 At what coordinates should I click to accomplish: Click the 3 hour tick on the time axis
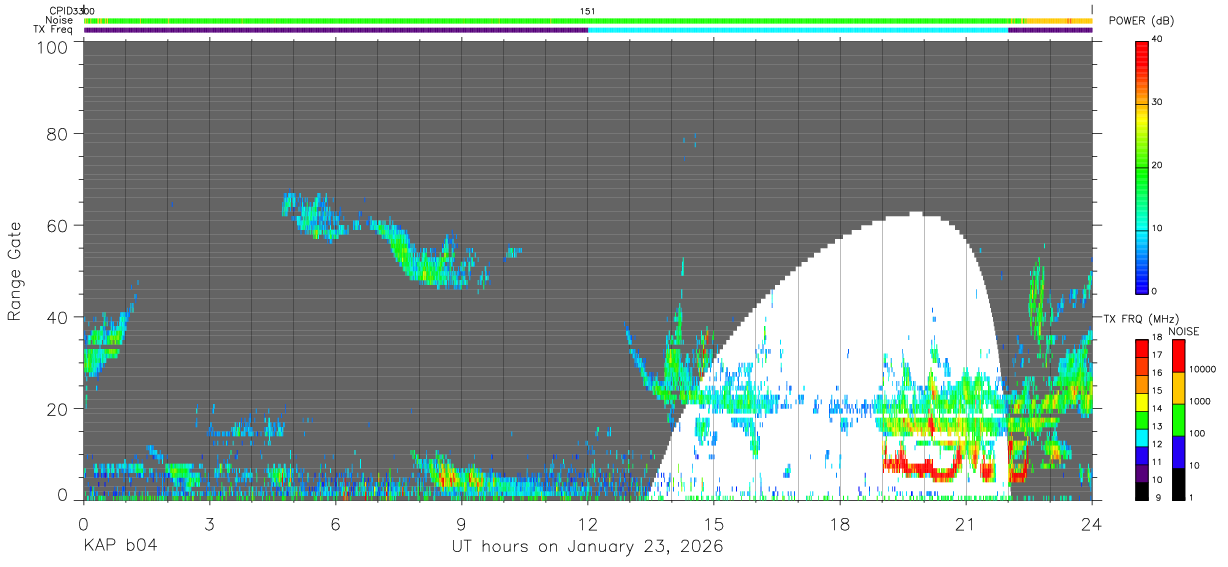click(x=209, y=523)
